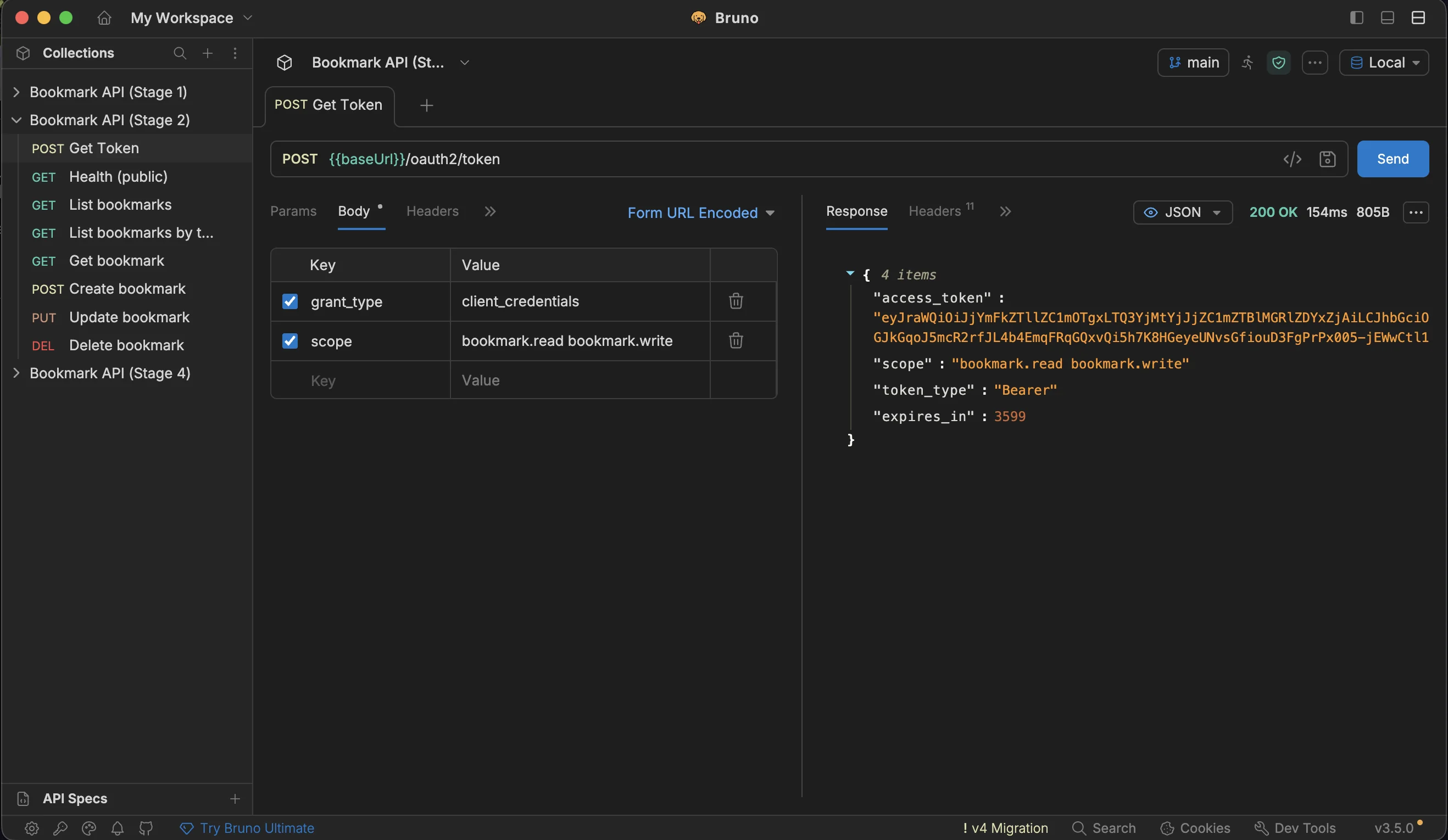Open My Workspace dropdown
The width and height of the screenshot is (1448, 840).
tap(191, 18)
